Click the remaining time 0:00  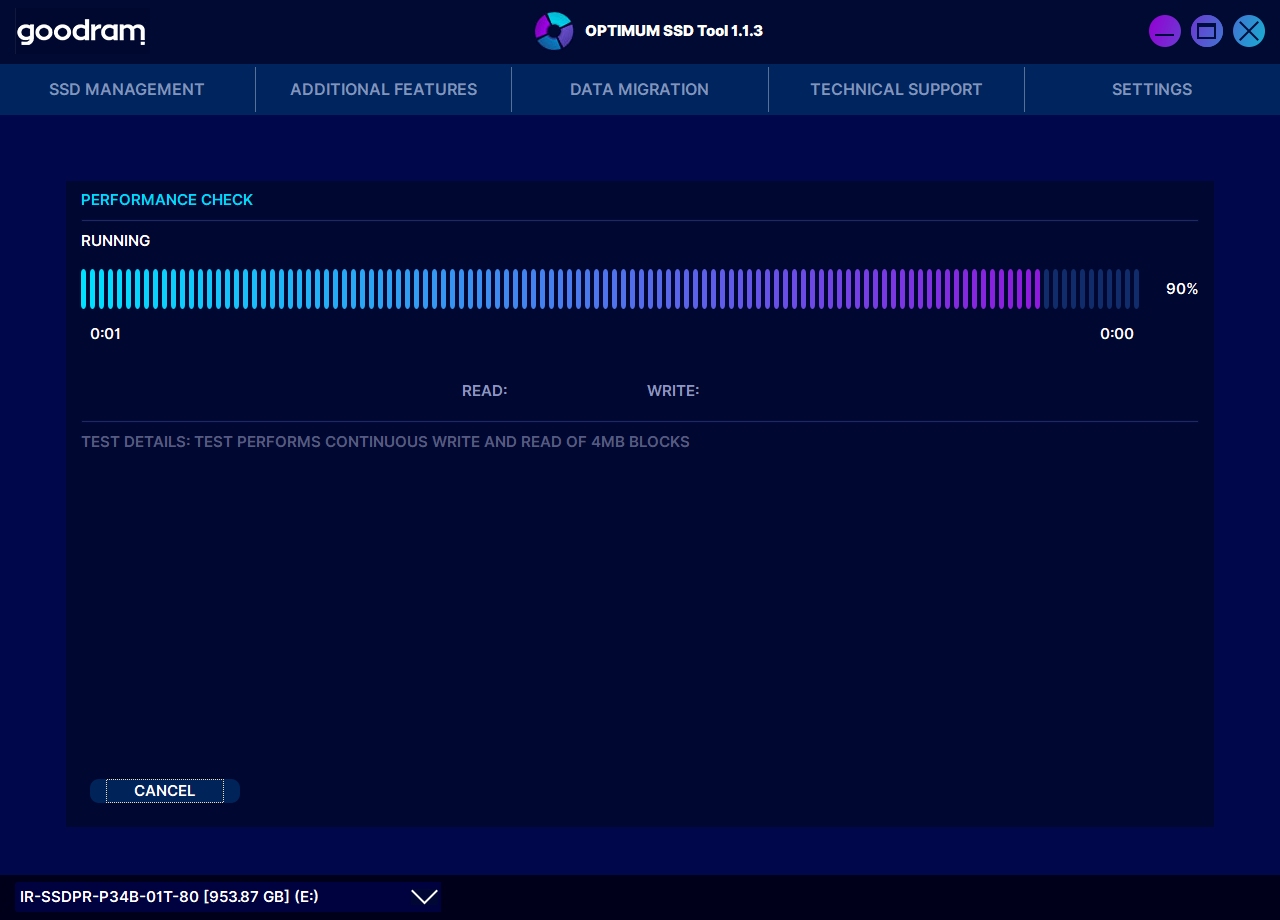[x=1117, y=334]
